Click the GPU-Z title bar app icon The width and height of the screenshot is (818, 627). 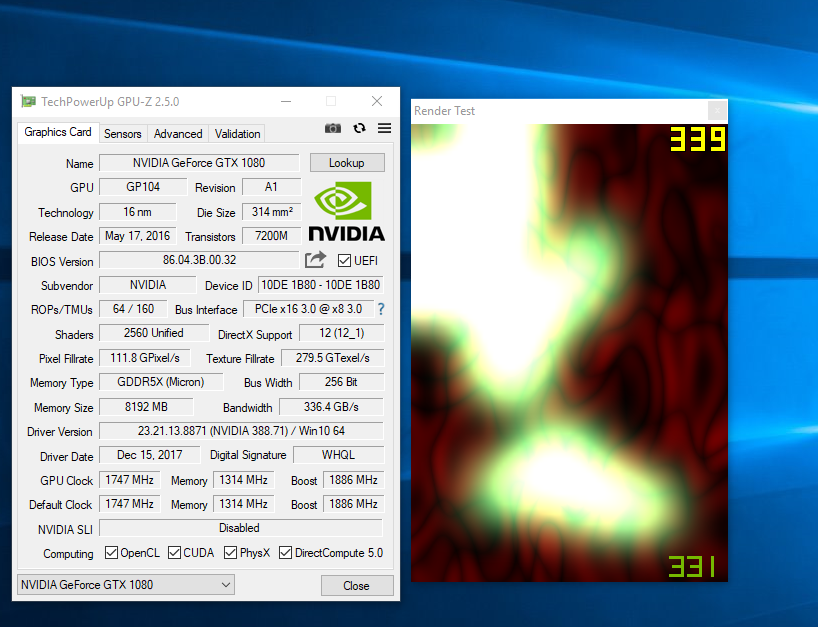point(28,101)
